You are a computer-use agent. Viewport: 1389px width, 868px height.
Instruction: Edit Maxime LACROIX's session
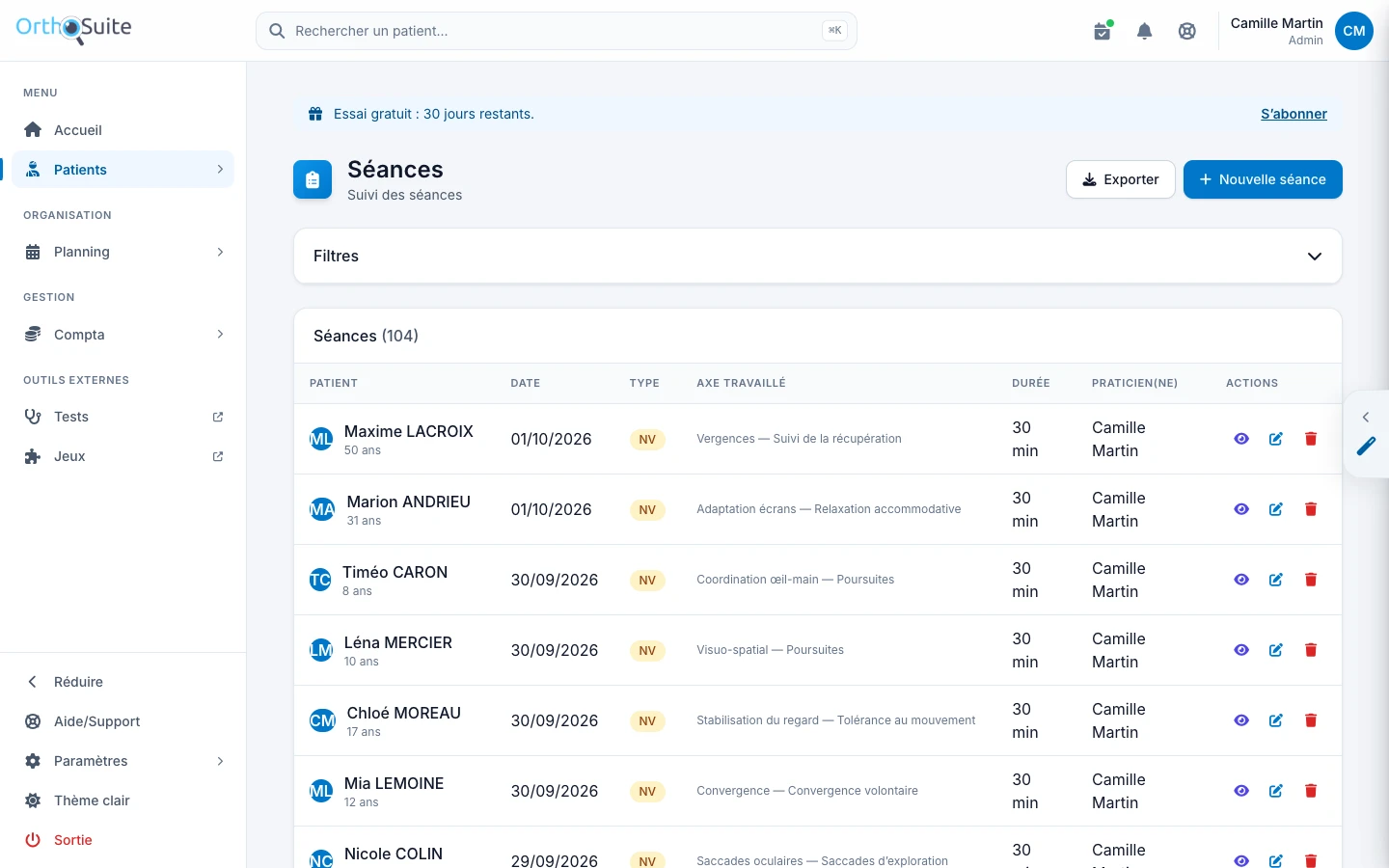pyautogui.click(x=1276, y=439)
